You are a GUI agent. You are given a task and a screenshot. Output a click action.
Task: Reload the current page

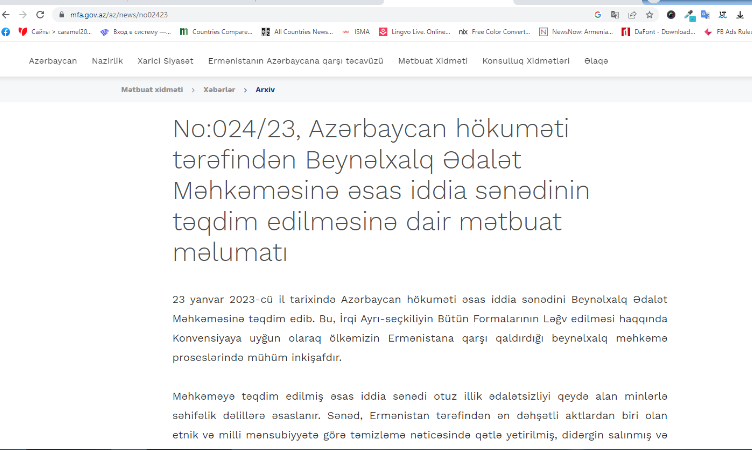[x=40, y=15]
